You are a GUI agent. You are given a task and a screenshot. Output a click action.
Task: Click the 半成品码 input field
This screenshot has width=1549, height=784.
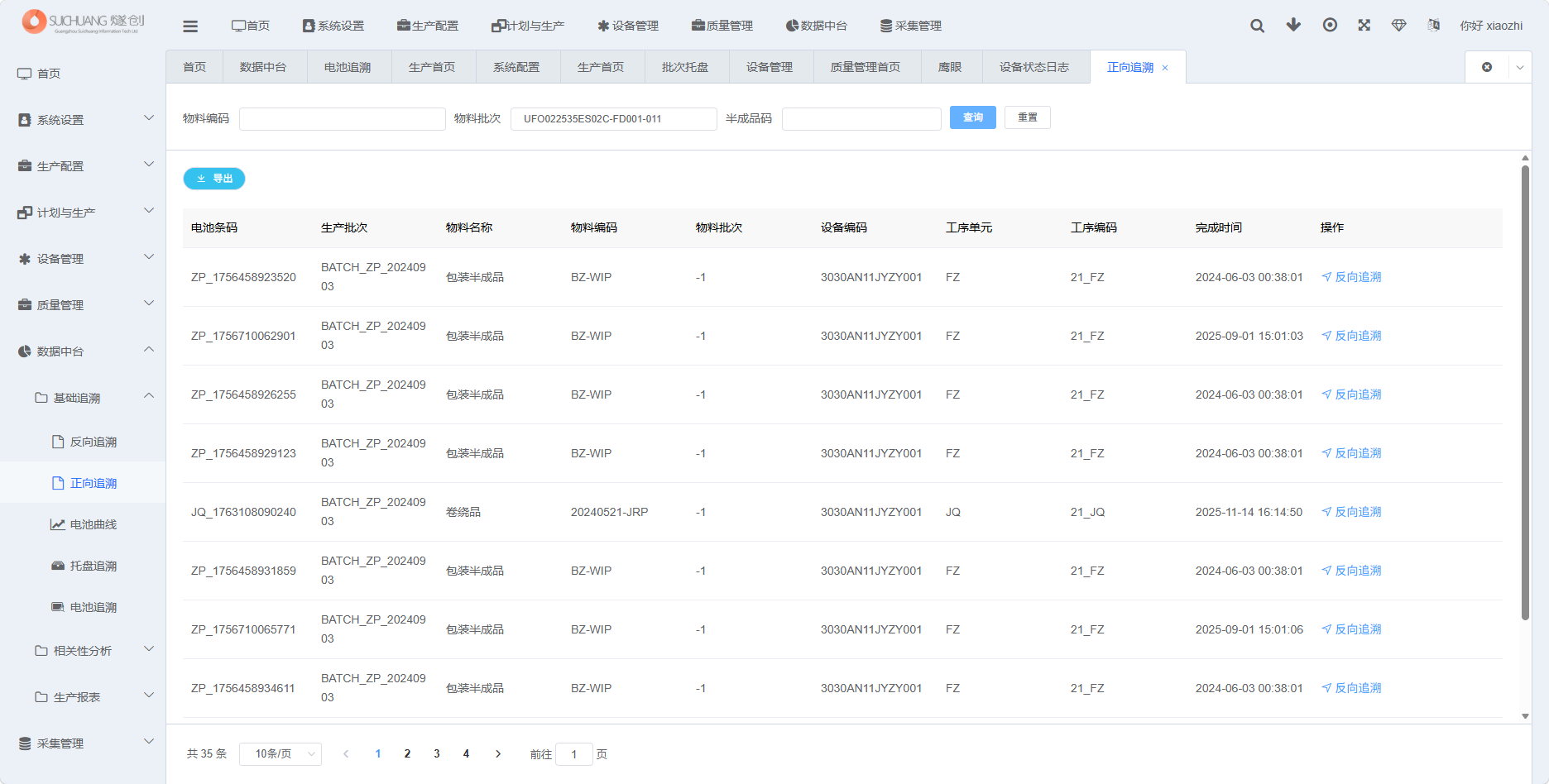point(861,118)
